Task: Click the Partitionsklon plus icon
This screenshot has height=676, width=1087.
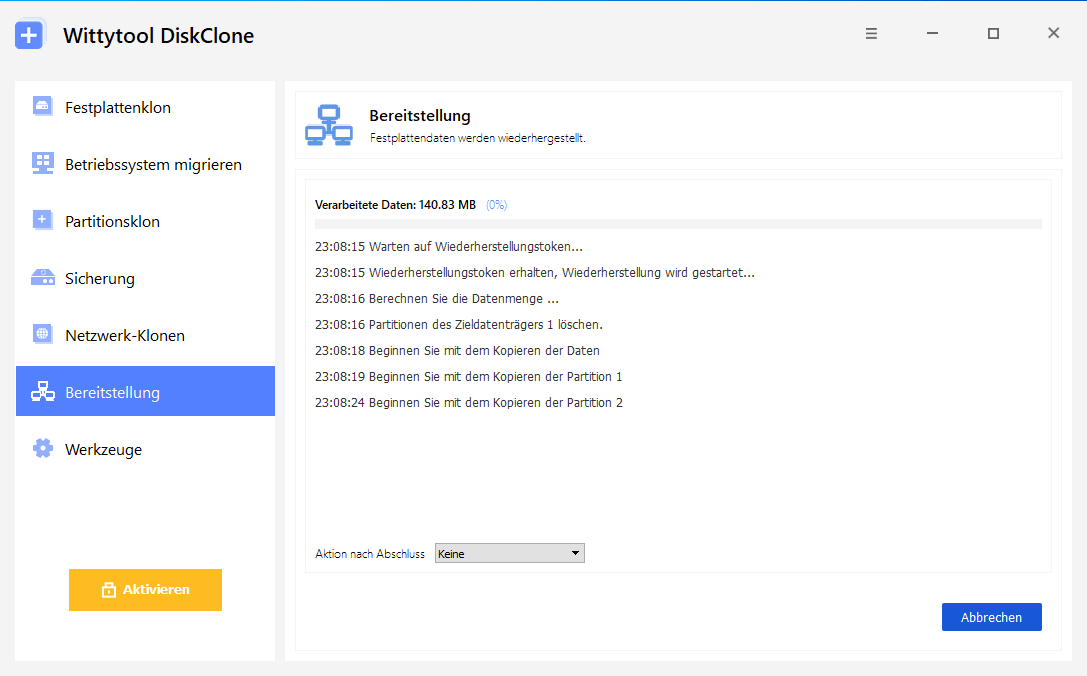Action: (x=42, y=220)
